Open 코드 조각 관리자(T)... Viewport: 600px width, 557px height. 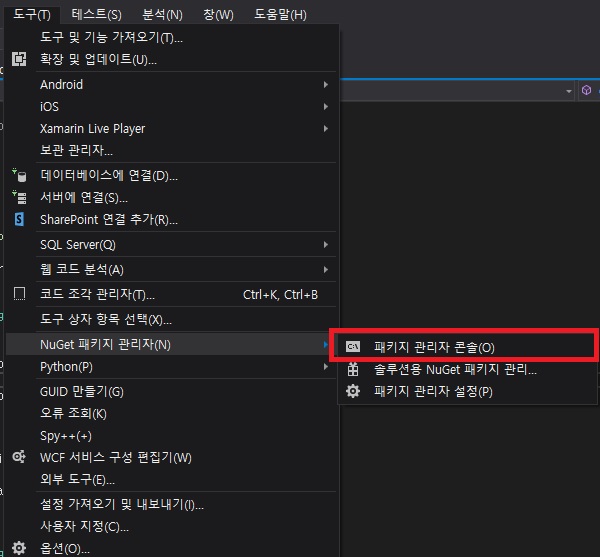tap(97, 294)
